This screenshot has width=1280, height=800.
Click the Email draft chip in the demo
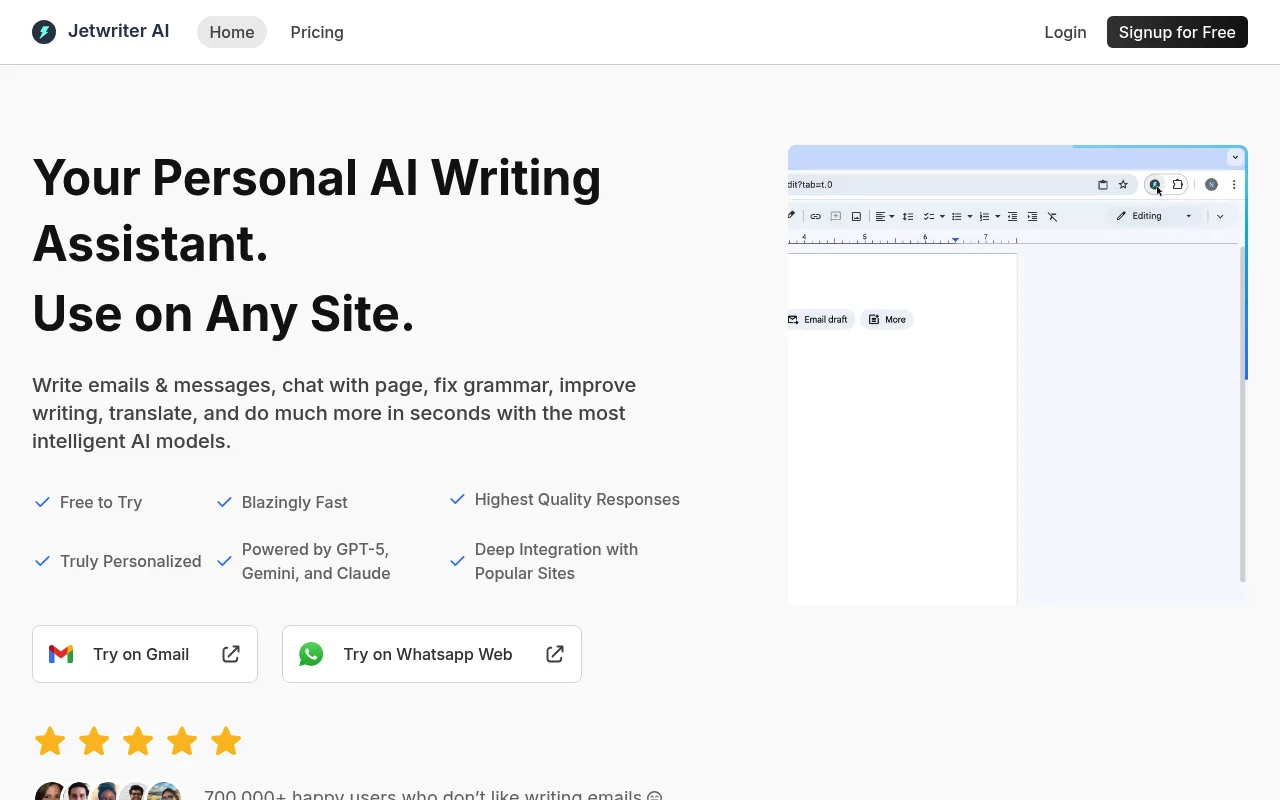point(820,320)
